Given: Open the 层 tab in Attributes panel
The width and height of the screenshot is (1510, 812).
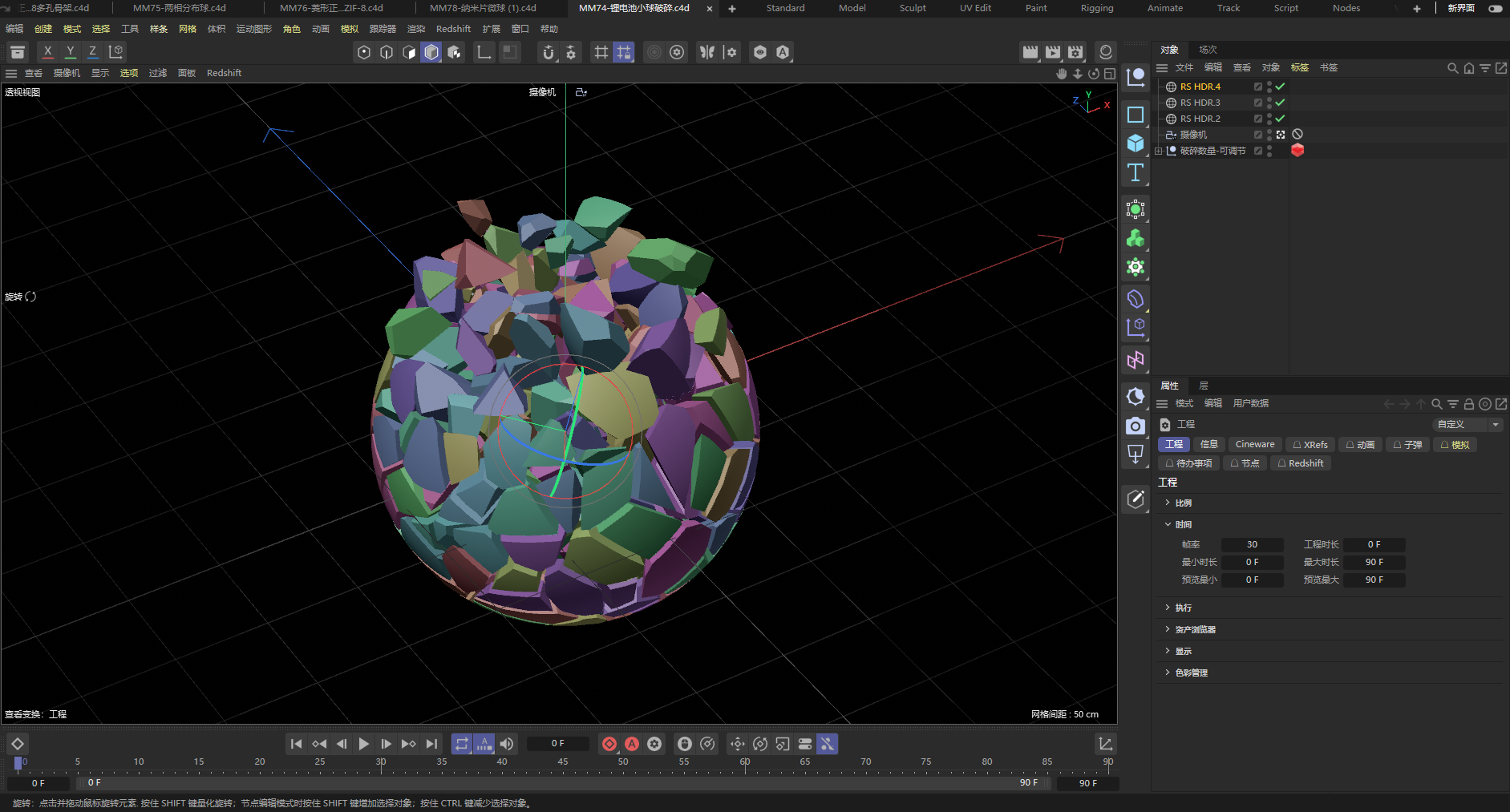Looking at the screenshot, I should 1204,386.
